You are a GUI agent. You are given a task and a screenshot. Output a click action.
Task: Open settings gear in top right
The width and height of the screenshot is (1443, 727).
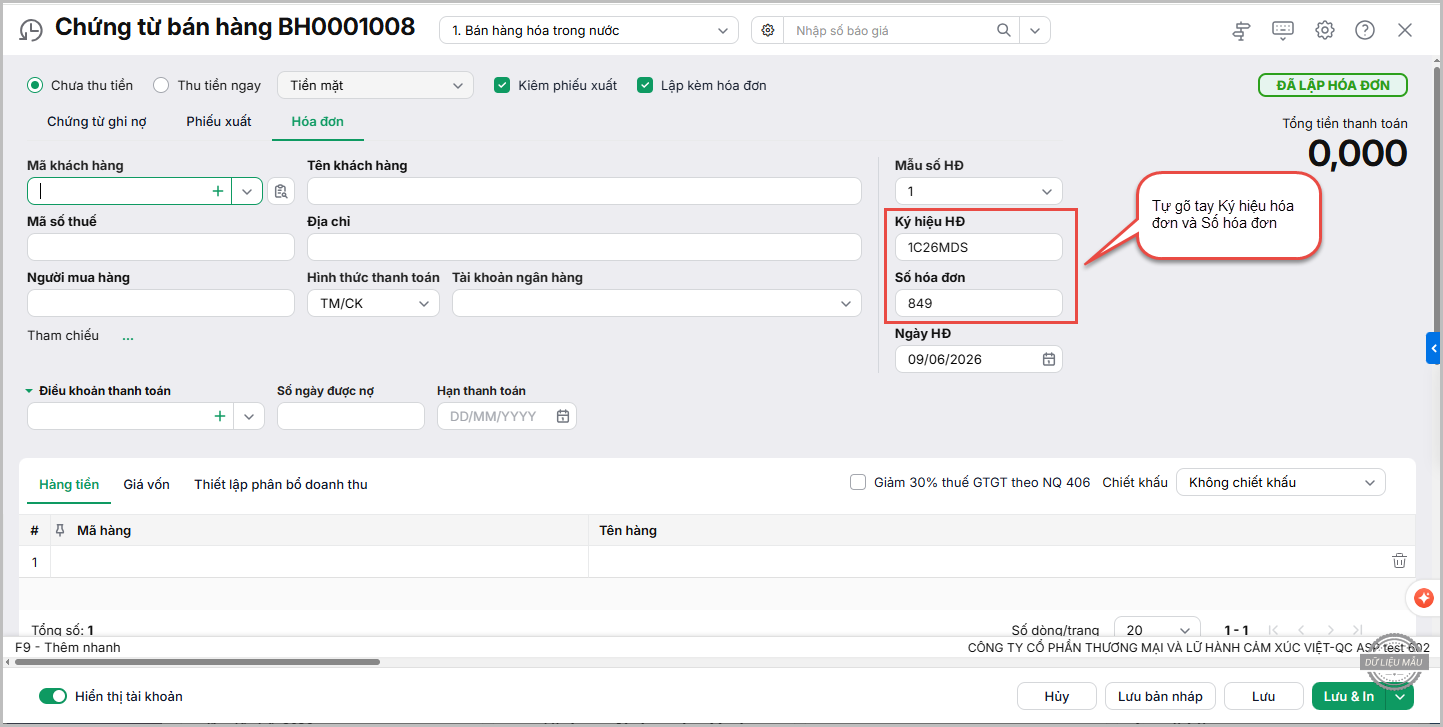point(1325,30)
